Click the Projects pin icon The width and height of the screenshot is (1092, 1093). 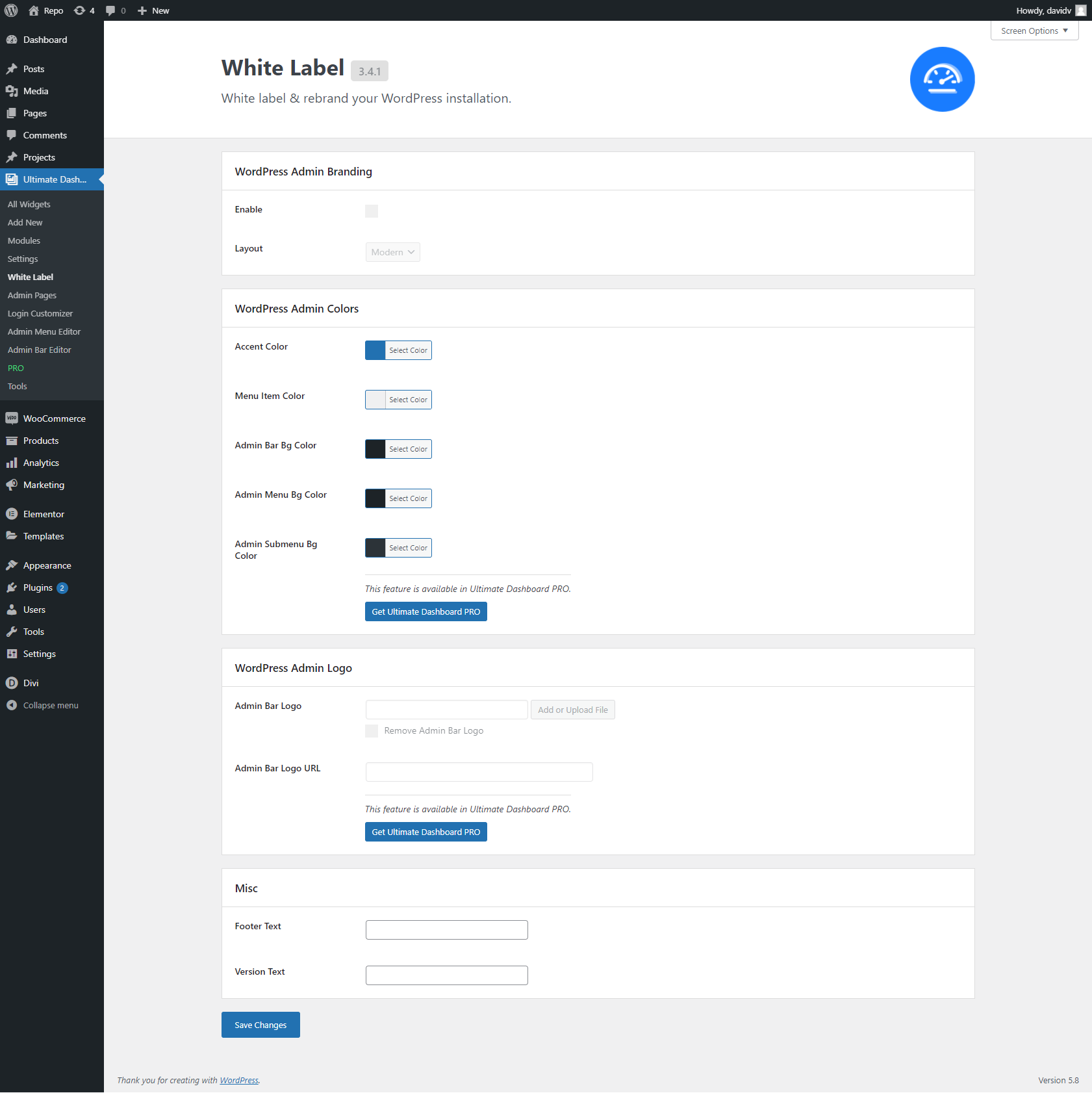pyautogui.click(x=12, y=157)
